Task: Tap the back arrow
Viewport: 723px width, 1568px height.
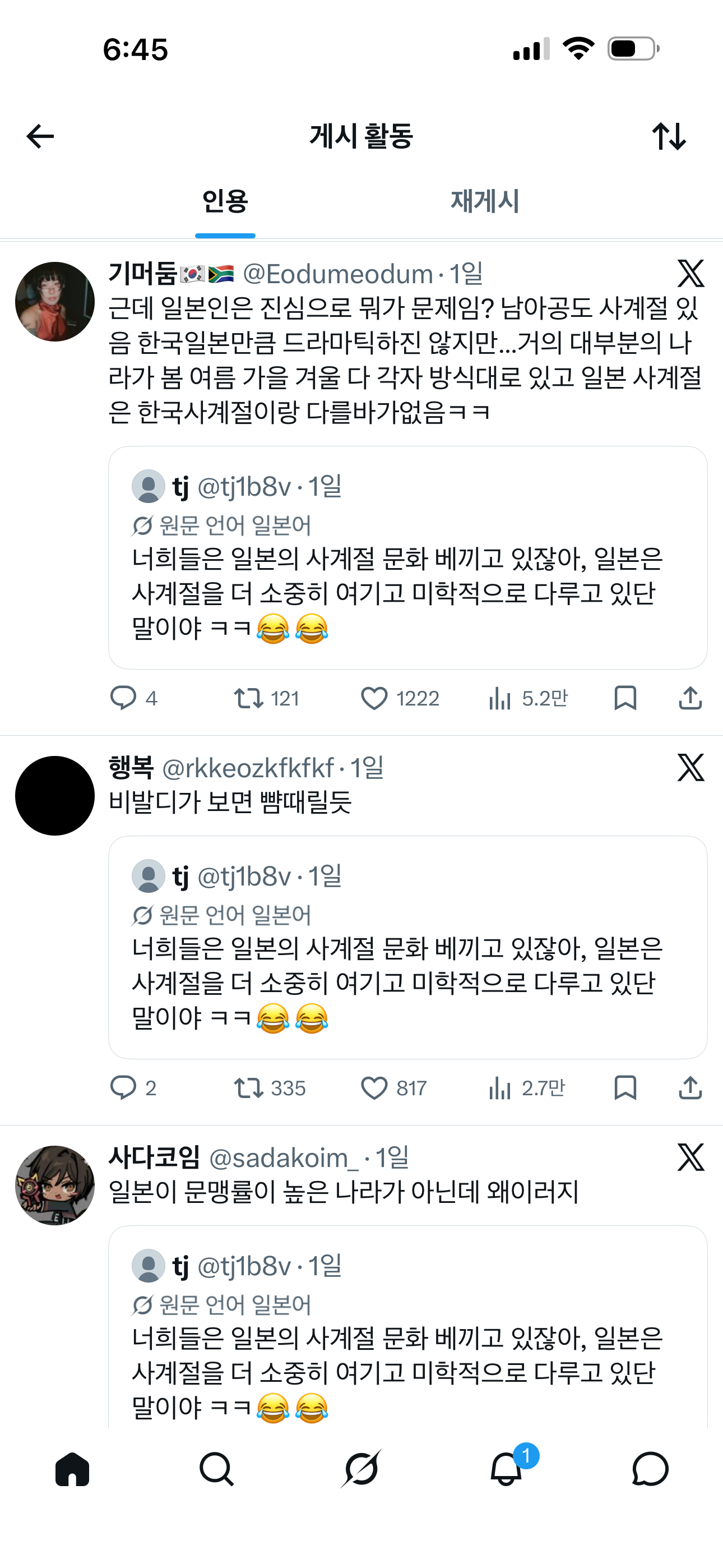Action: click(41, 136)
